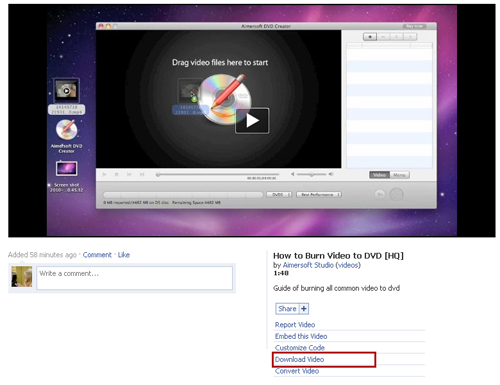
Task: Click the Convert Video link
Action: click(297, 371)
